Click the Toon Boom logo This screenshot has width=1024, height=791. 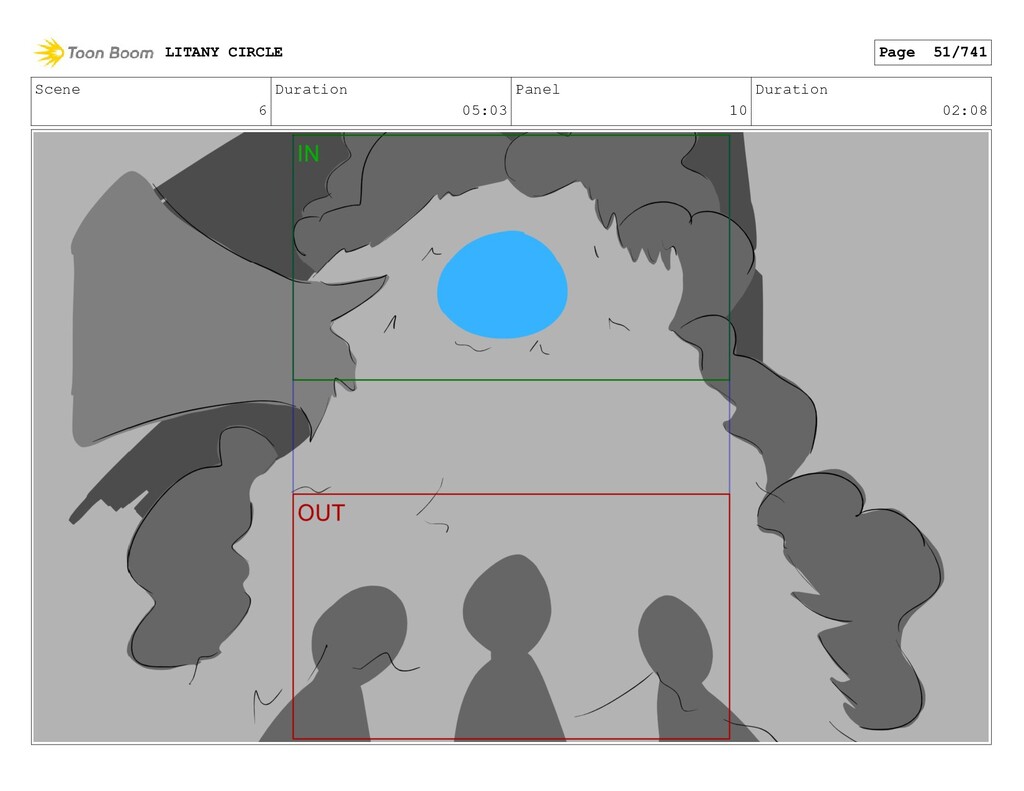(93, 52)
